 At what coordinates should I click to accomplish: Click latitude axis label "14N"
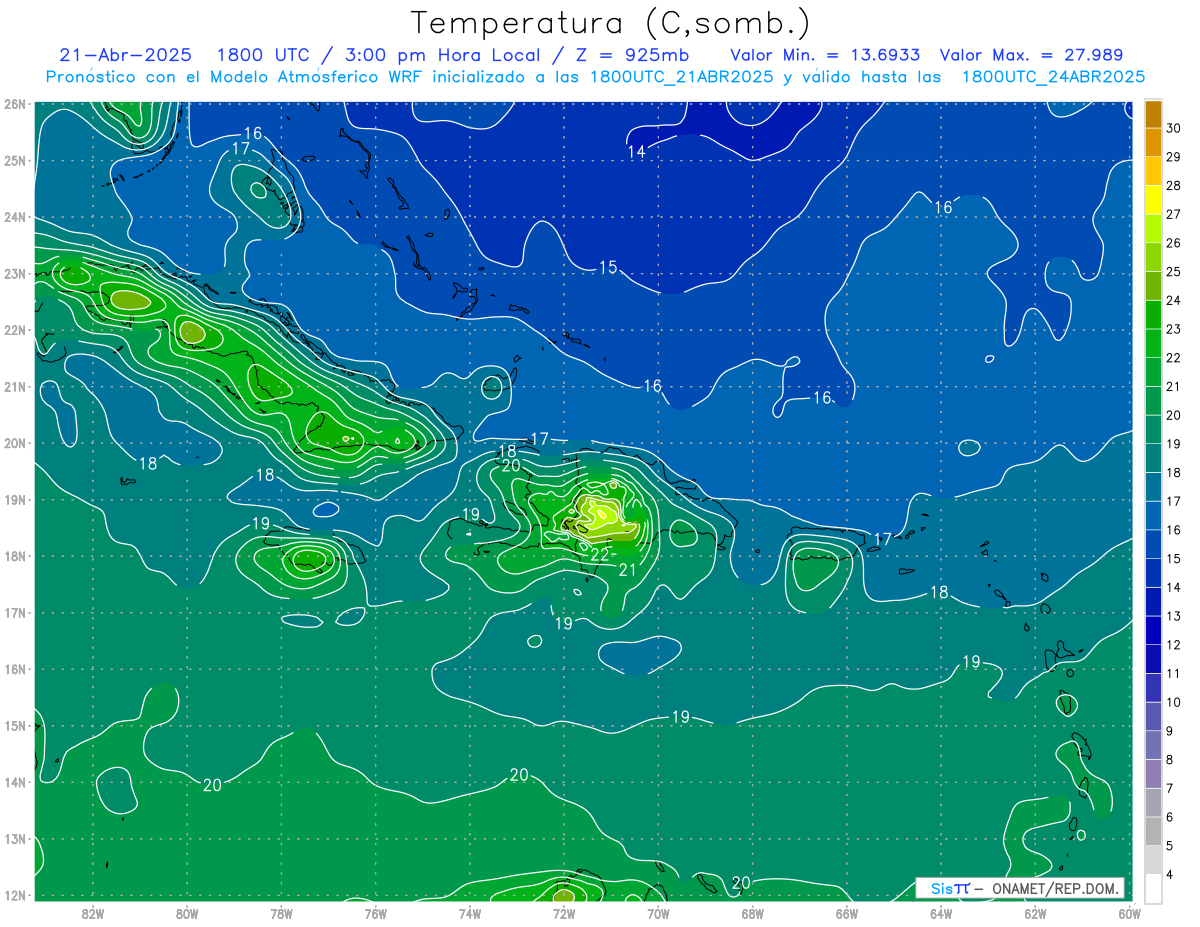15,782
